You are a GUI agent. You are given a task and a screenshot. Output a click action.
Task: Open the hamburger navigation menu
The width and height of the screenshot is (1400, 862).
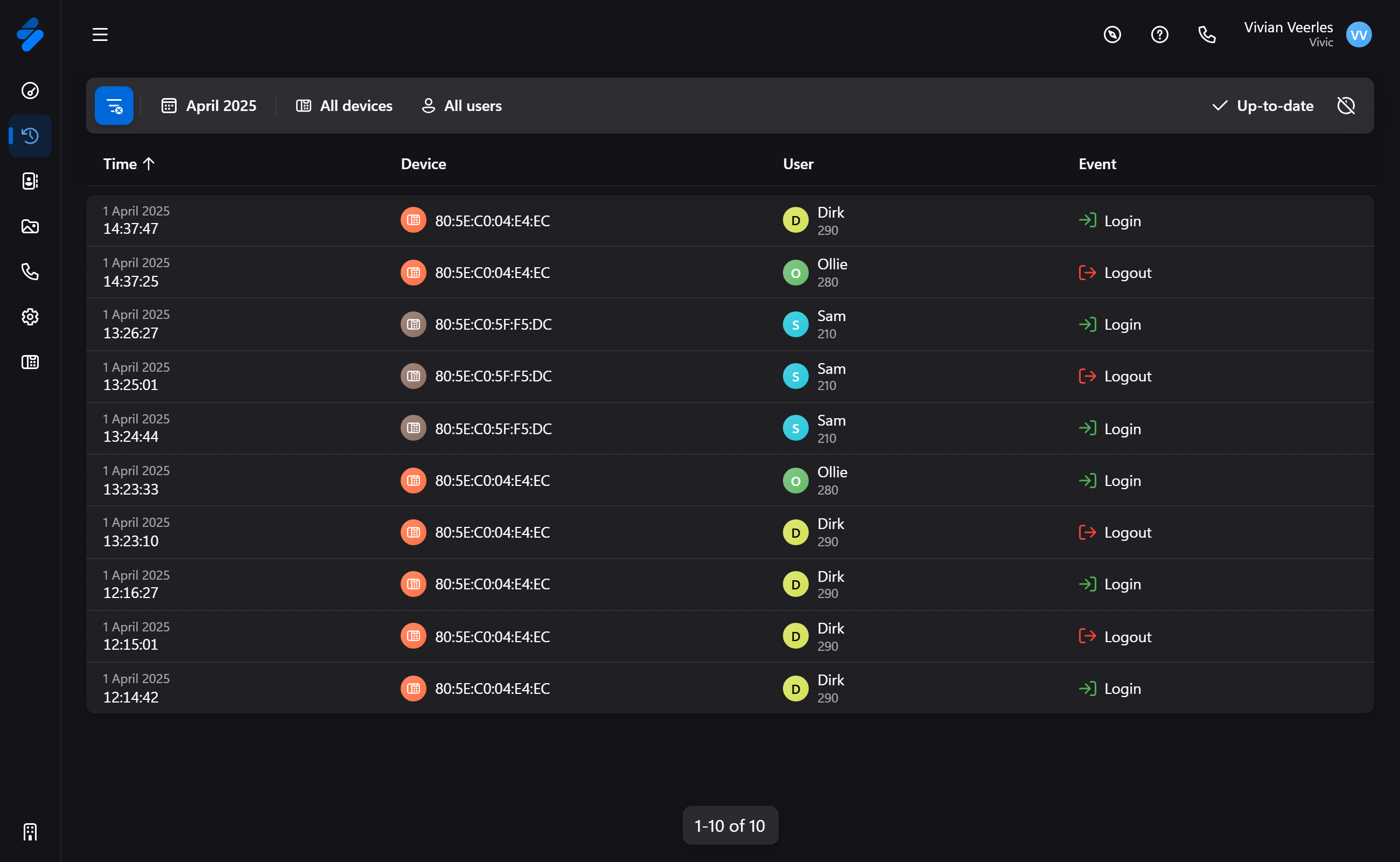click(100, 35)
